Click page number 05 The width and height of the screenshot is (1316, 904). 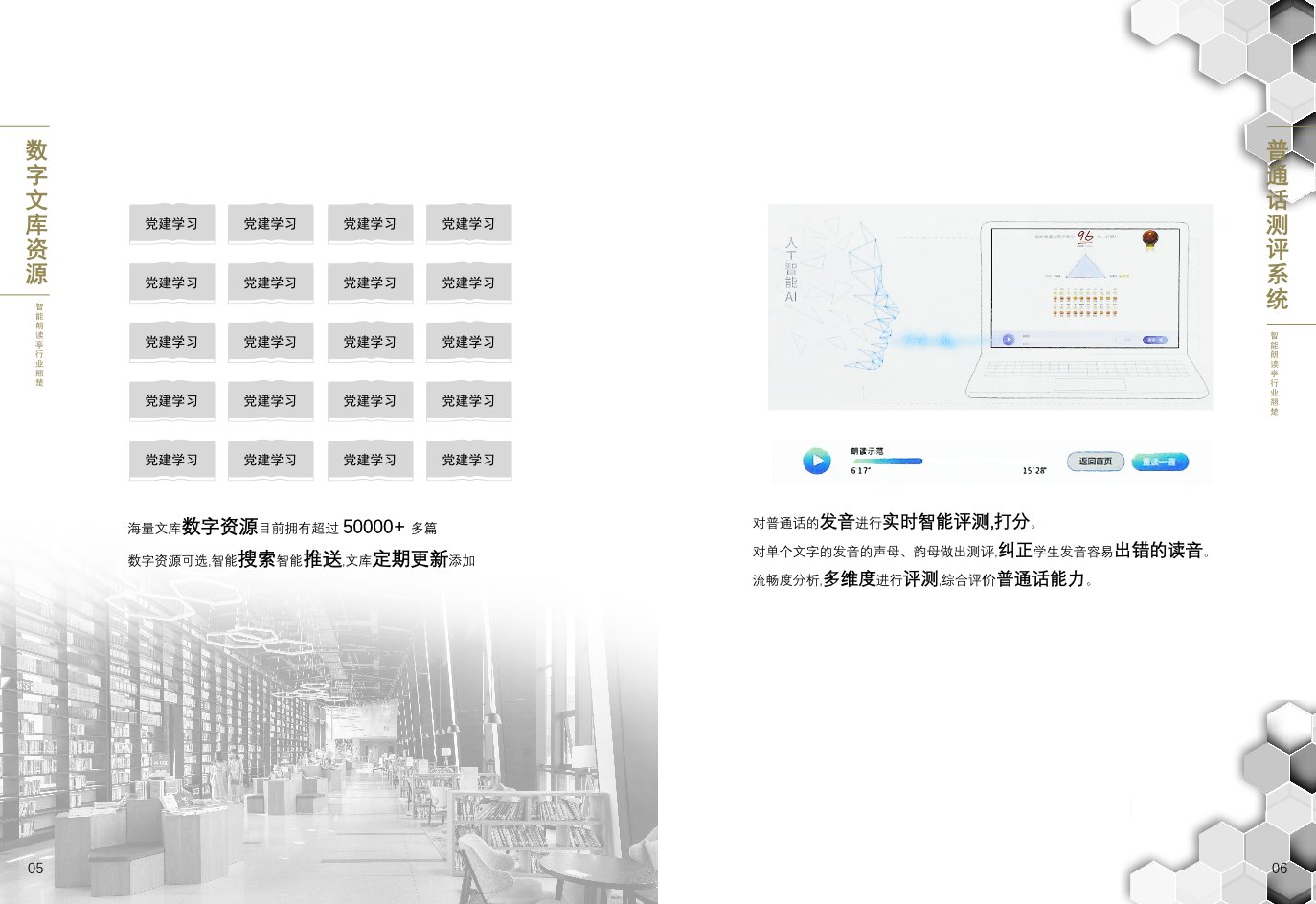35,869
